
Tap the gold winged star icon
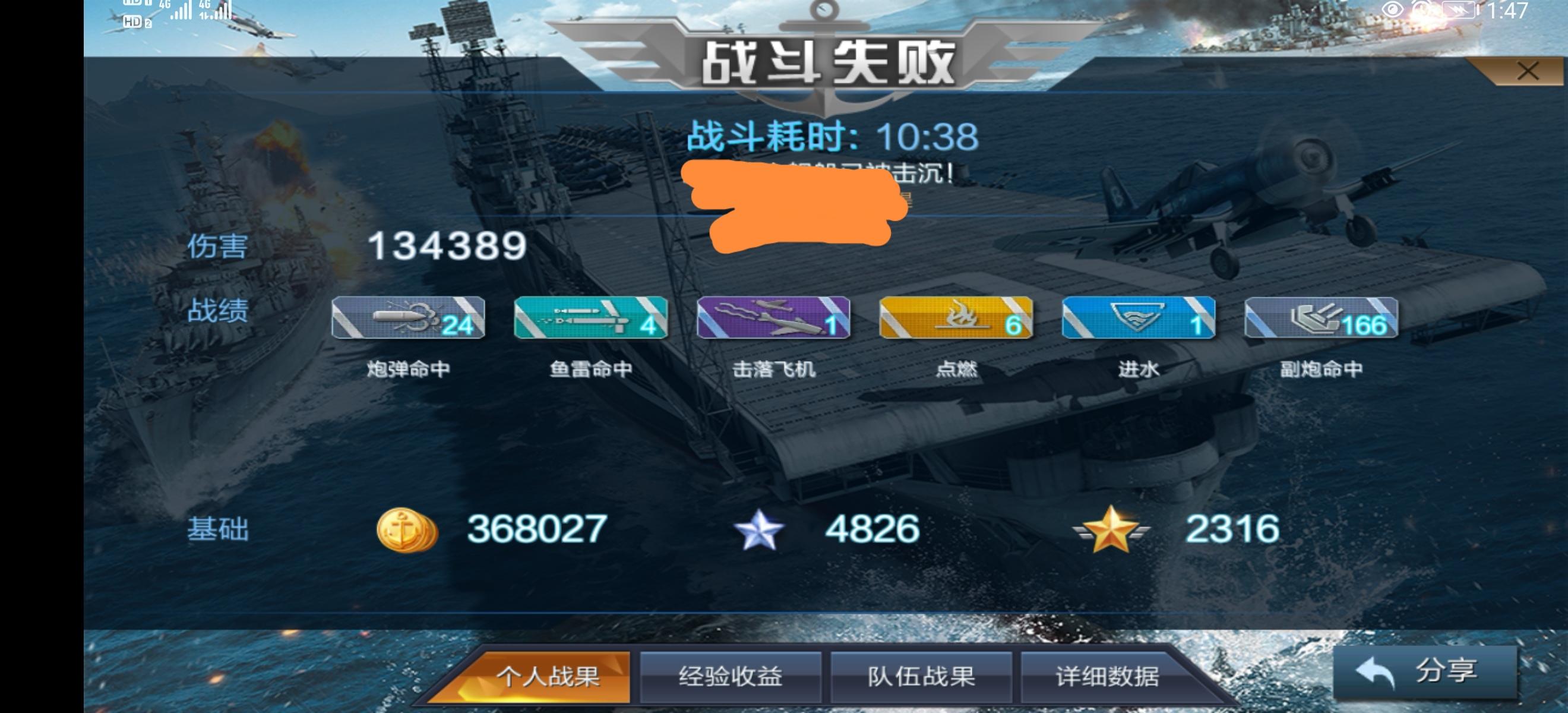pos(1111,529)
